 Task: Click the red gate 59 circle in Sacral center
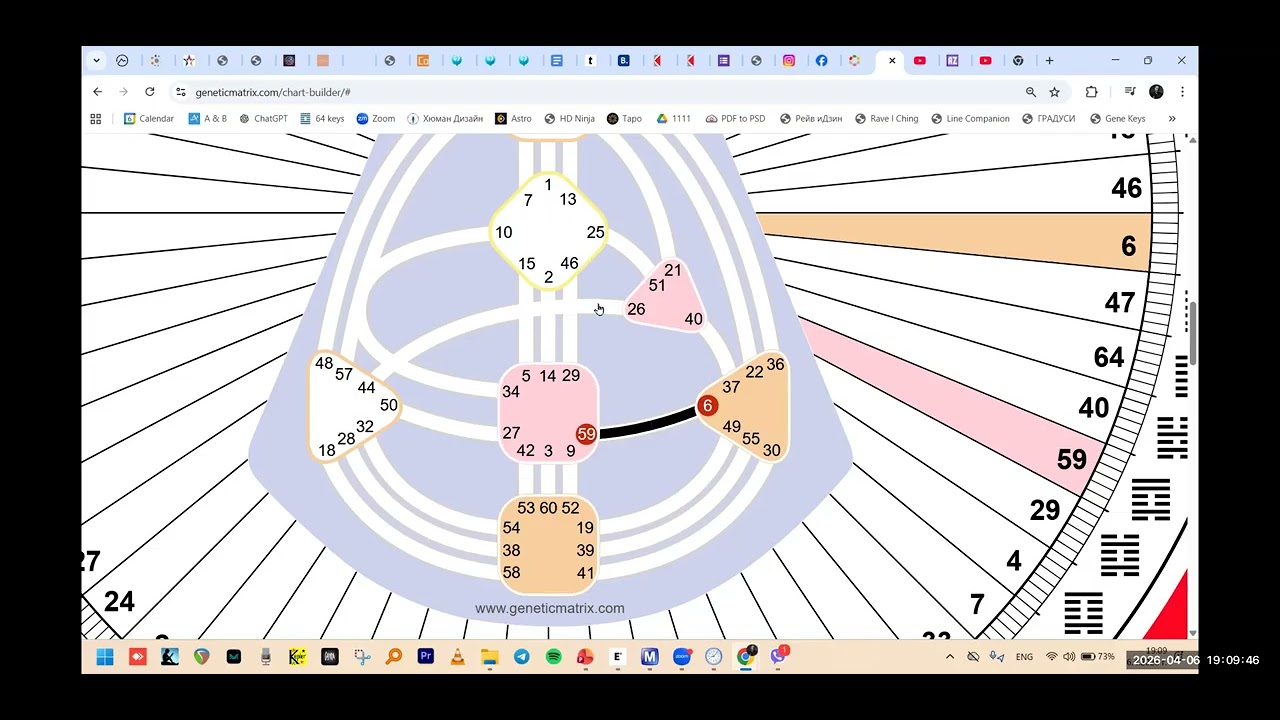coord(586,434)
